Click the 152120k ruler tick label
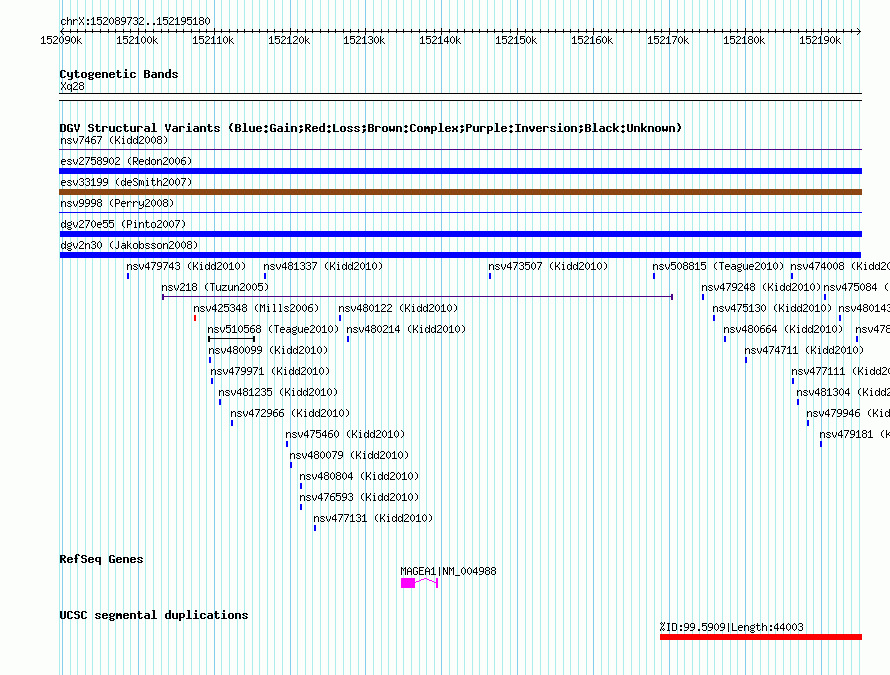This screenshot has height=675, width=890. click(x=289, y=40)
